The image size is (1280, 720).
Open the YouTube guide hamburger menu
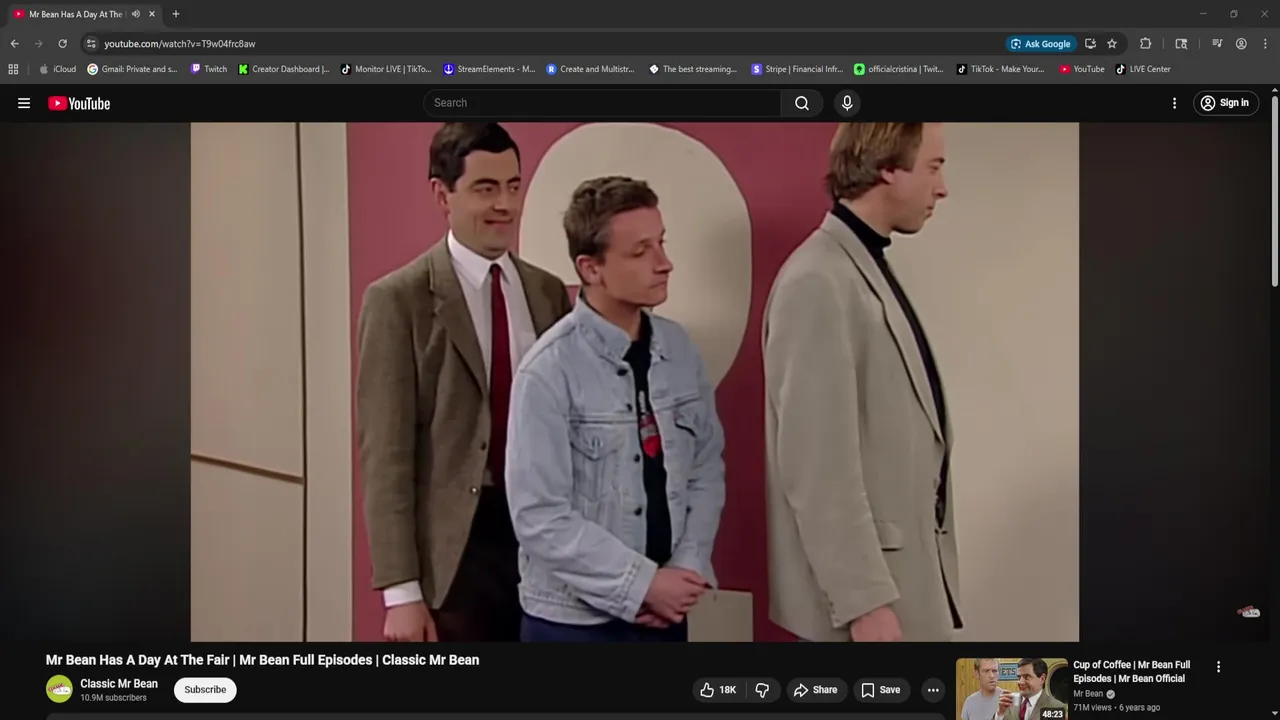[24, 103]
